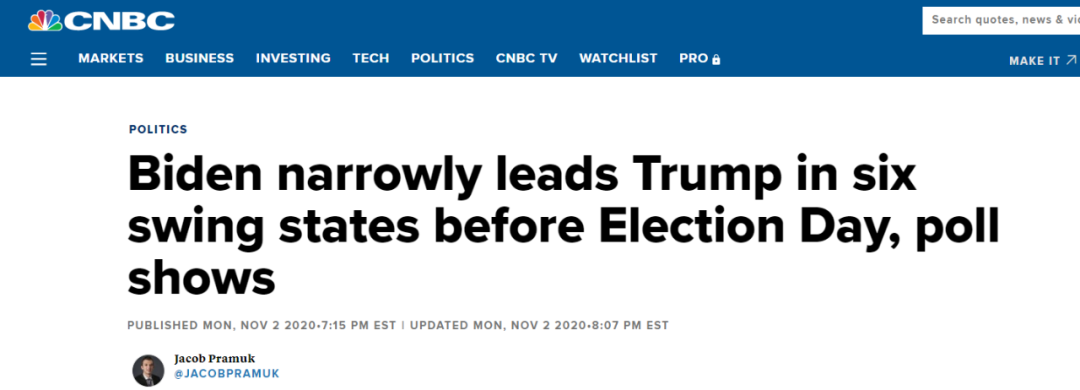Image resolution: width=1080 pixels, height=390 pixels.
Task: Click the PRO lock icon
Action: [716, 59]
